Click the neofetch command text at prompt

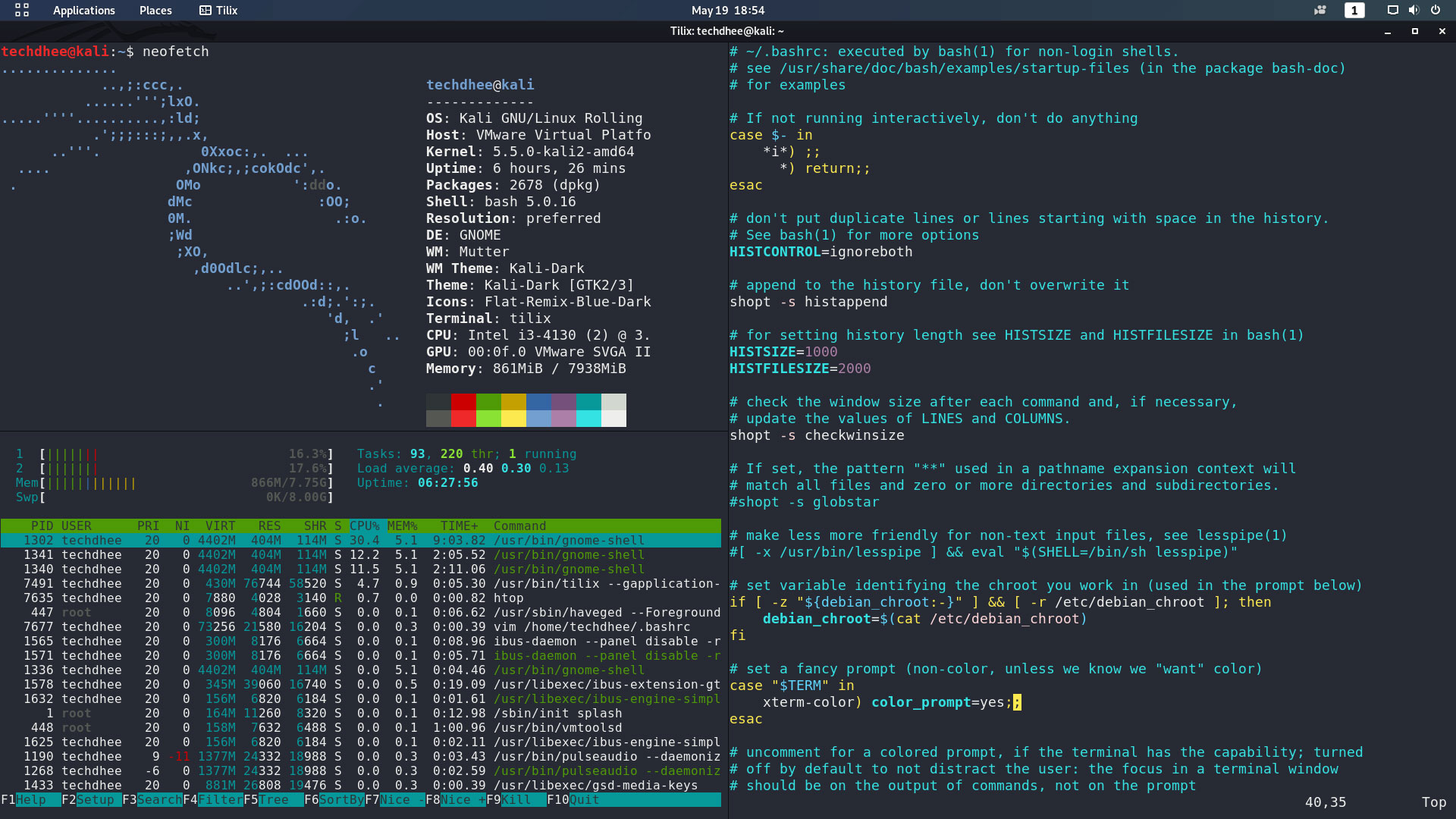pos(175,52)
